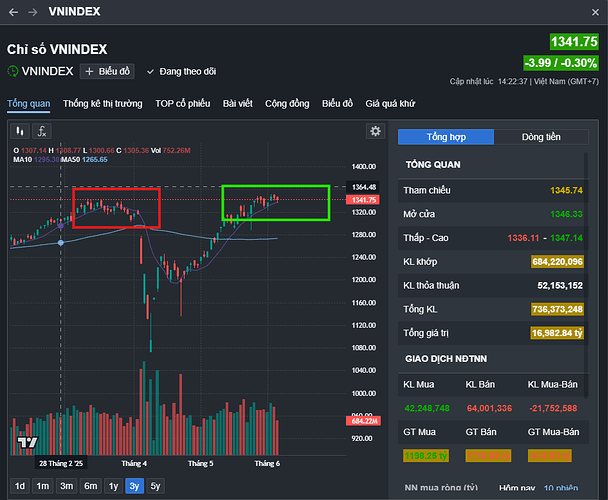The width and height of the screenshot is (608, 500).
Task: Switch to the Tổng hợp view
Action: (445, 138)
